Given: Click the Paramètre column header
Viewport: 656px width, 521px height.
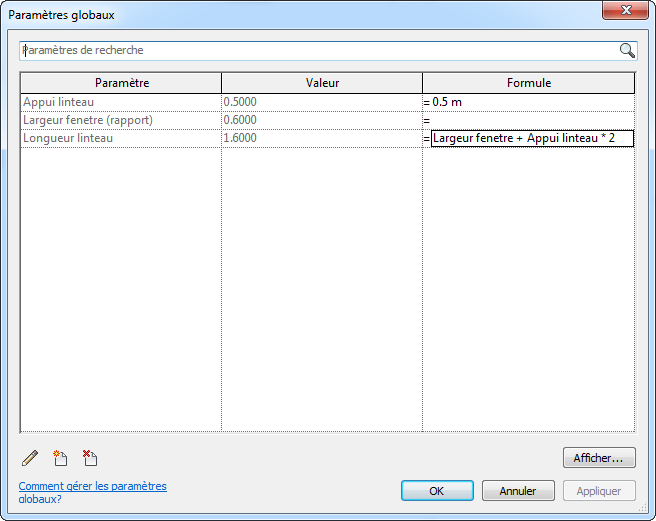Looking at the screenshot, I should point(121,83).
